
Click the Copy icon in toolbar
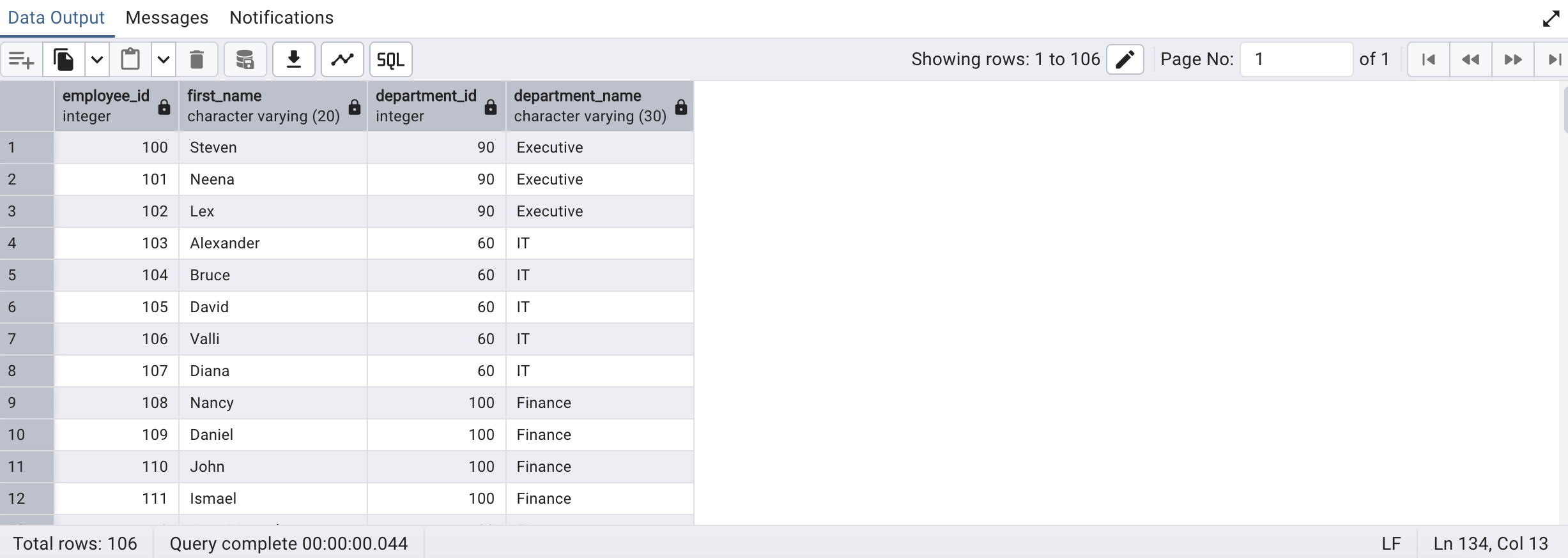63,60
